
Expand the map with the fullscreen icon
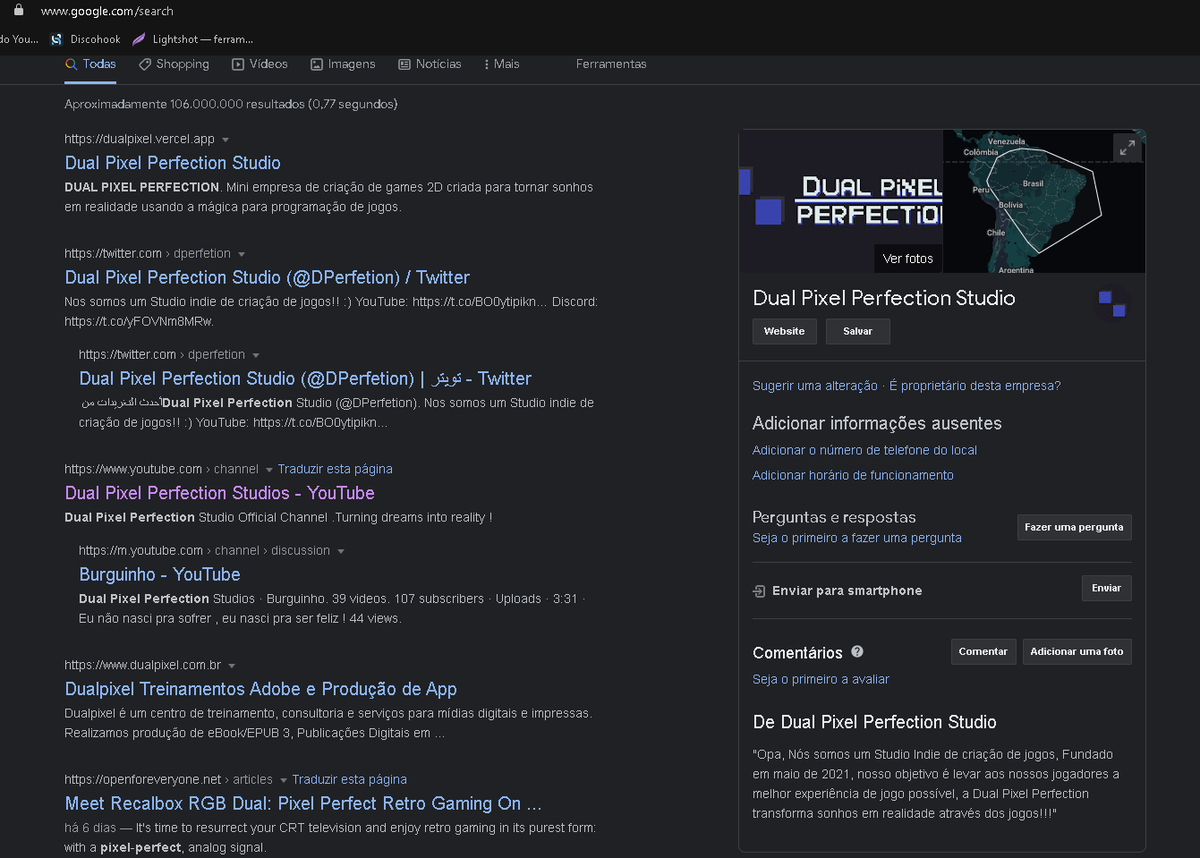(x=1127, y=147)
